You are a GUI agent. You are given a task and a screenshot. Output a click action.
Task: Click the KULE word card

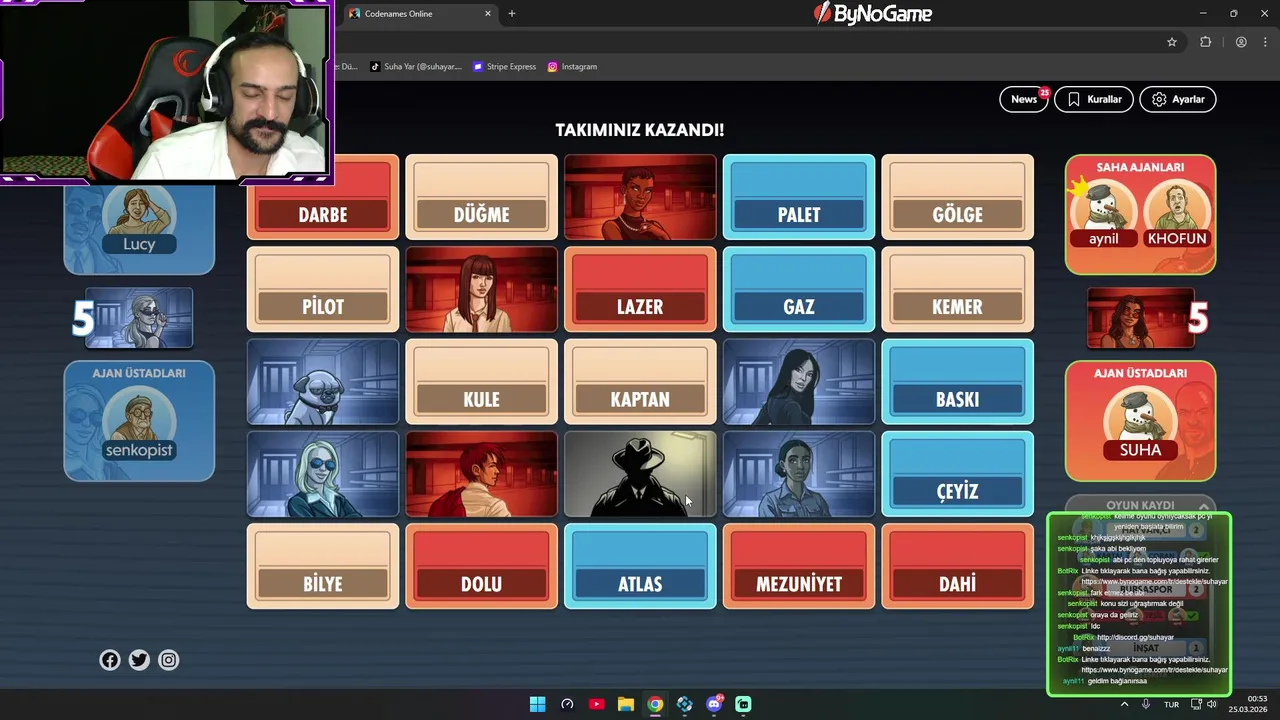[x=481, y=382]
